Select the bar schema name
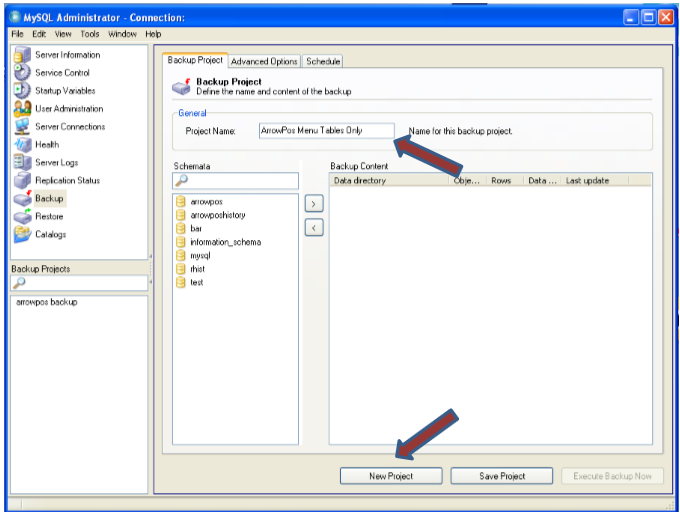This screenshot has height=513, width=680. pyautogui.click(x=196, y=229)
